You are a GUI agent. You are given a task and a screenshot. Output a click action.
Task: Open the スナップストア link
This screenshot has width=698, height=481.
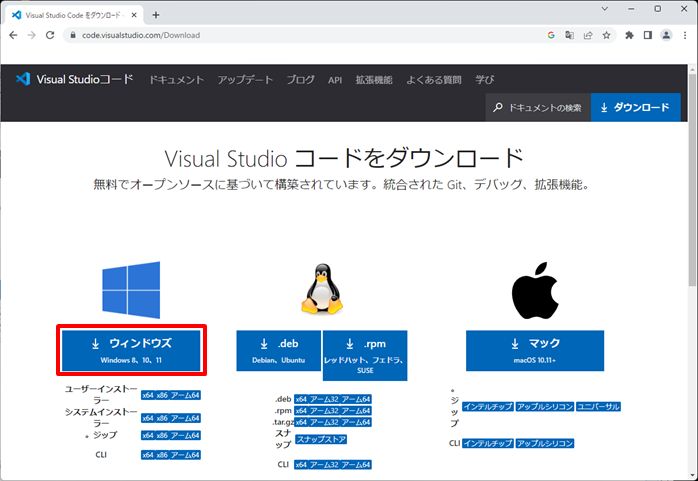(x=321, y=440)
